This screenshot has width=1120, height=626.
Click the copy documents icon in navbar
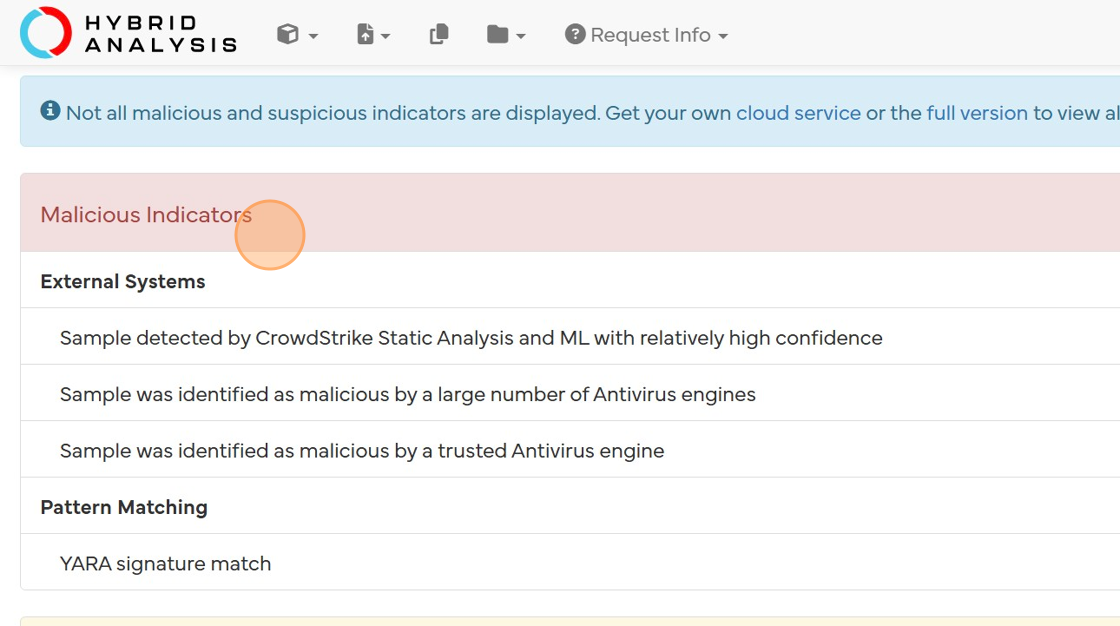(x=439, y=35)
